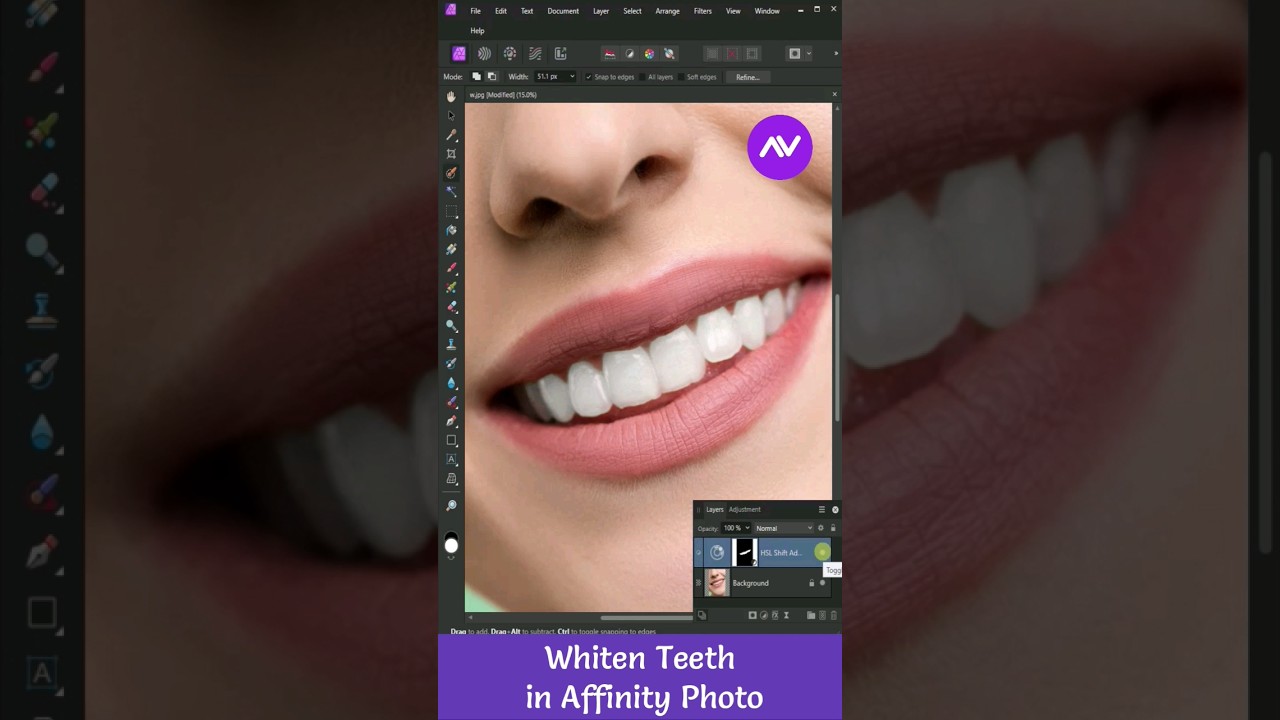Set selection mode to Subtract

tap(492, 76)
